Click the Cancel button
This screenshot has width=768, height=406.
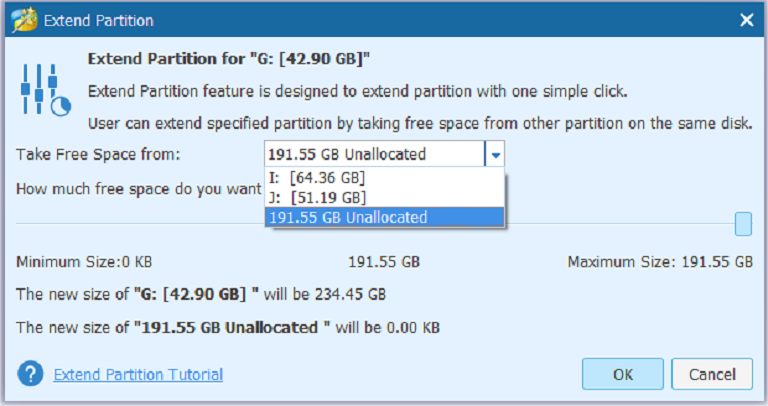click(x=712, y=374)
